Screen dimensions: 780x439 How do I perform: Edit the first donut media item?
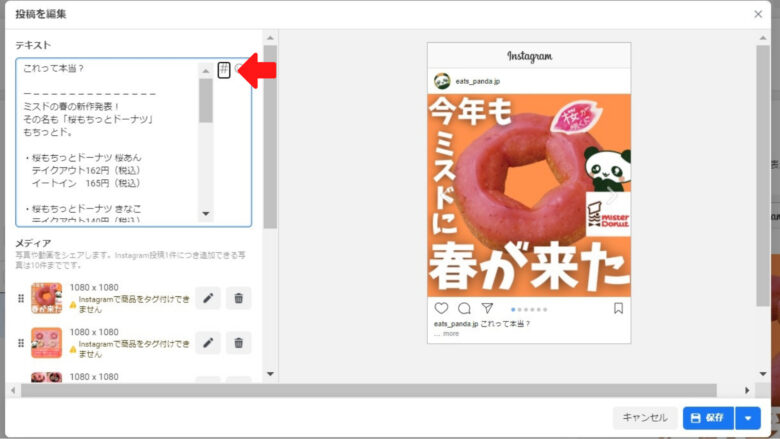click(x=208, y=298)
